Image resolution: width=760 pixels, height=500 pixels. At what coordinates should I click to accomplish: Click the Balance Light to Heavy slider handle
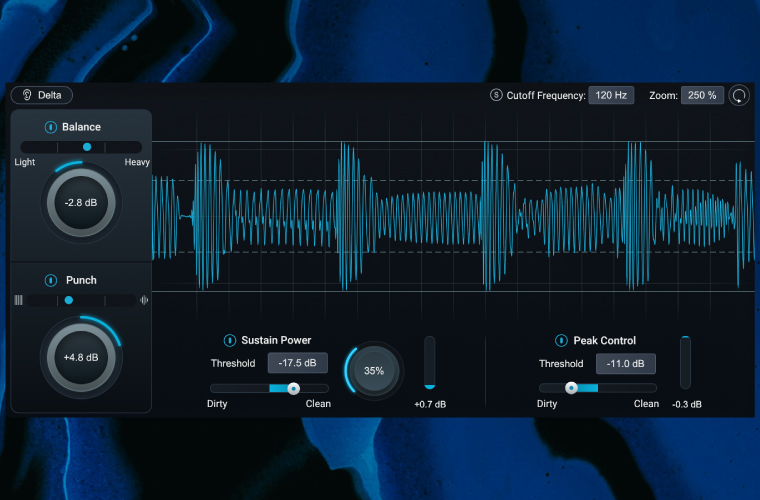point(87,147)
